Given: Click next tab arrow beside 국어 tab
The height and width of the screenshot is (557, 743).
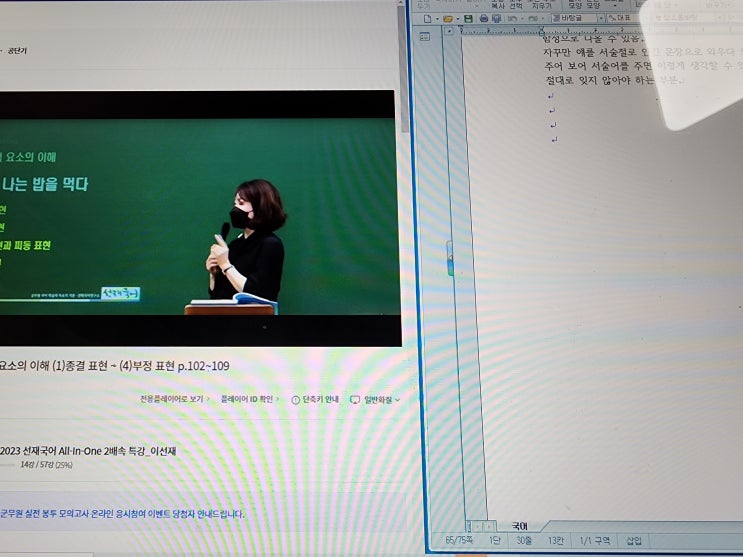Looking at the screenshot, I should click(489, 526).
